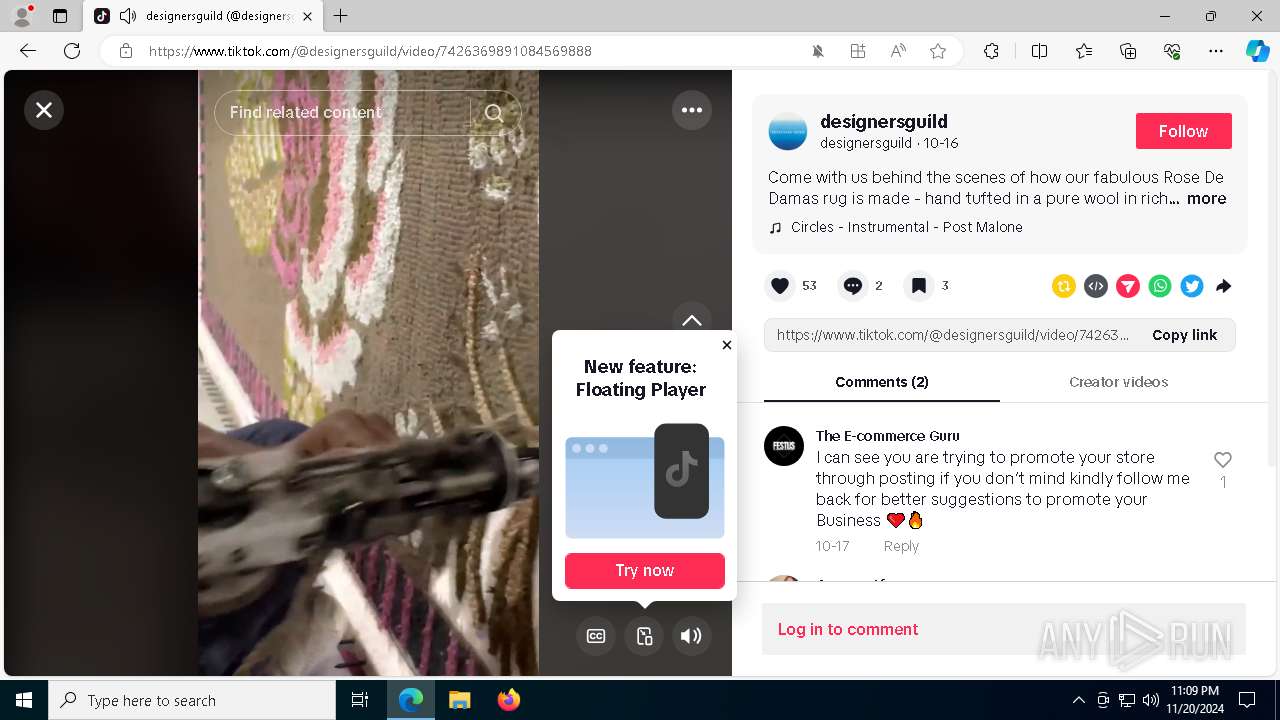1280x720 pixels.
Task: Open The E-commerce Guru commenter avatar
Action: pyautogui.click(x=784, y=446)
